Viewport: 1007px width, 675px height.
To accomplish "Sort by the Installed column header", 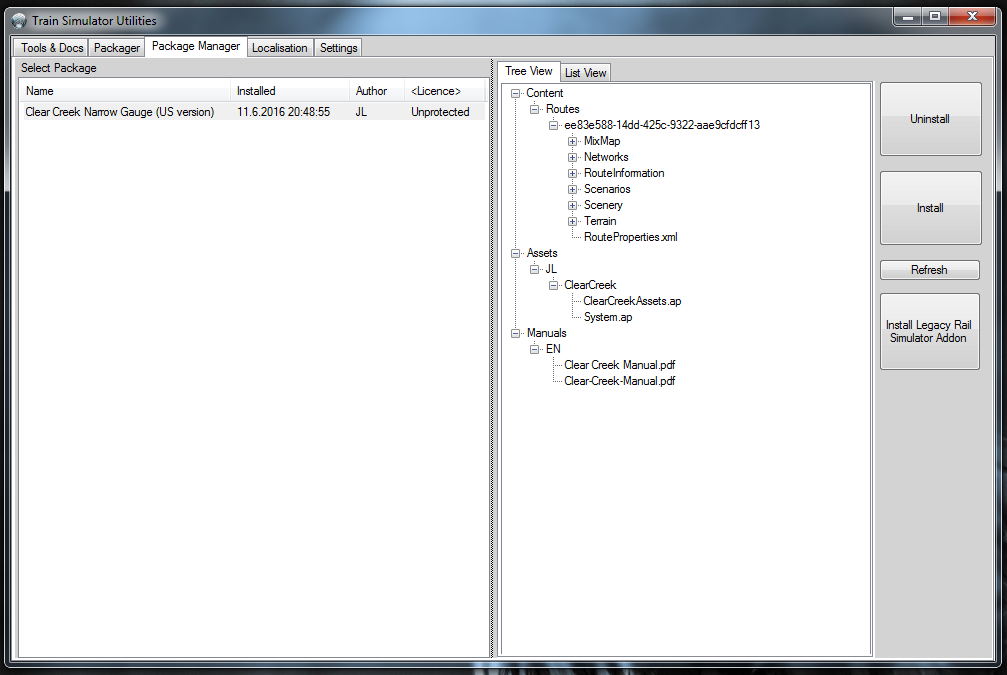I will [x=290, y=91].
